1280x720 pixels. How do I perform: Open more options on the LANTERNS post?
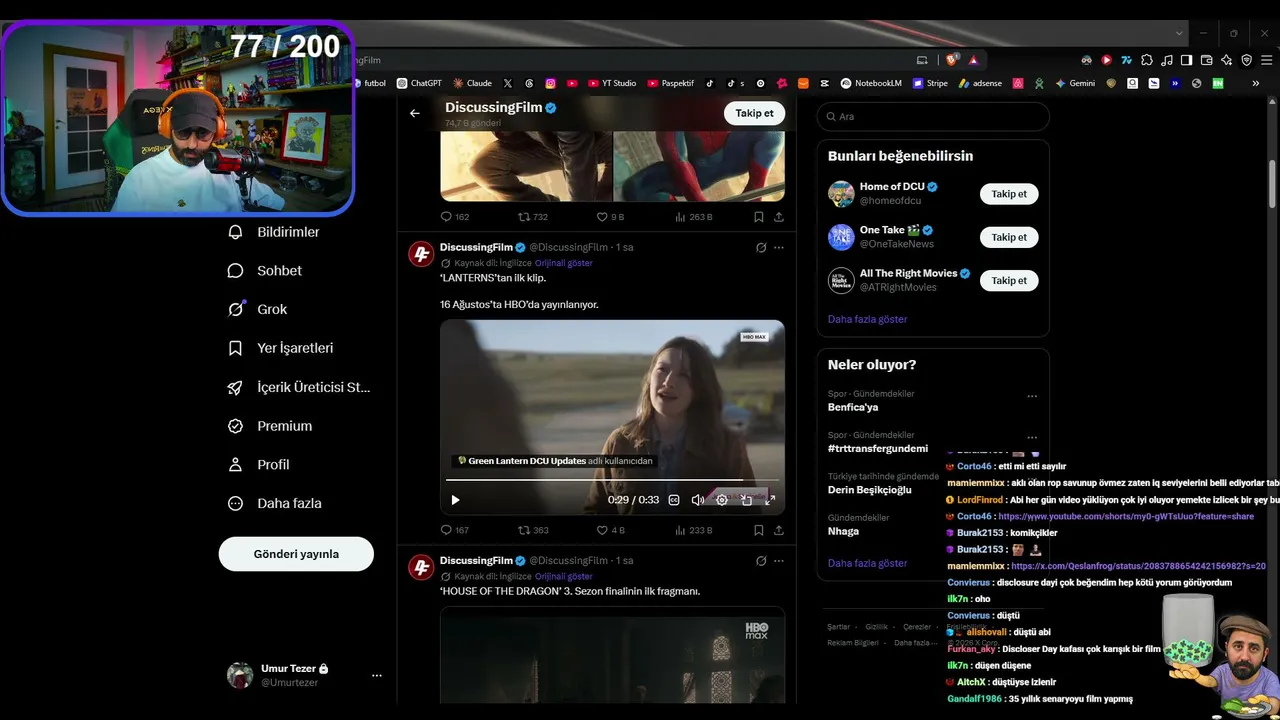(x=779, y=247)
